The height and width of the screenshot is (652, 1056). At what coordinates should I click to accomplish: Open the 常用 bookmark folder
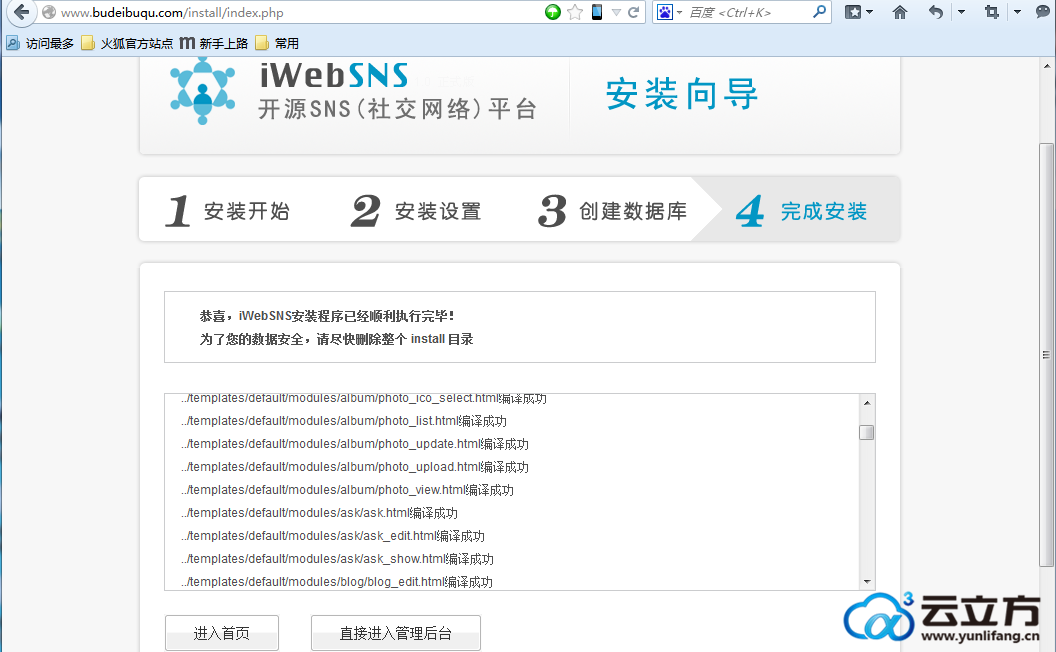point(277,43)
